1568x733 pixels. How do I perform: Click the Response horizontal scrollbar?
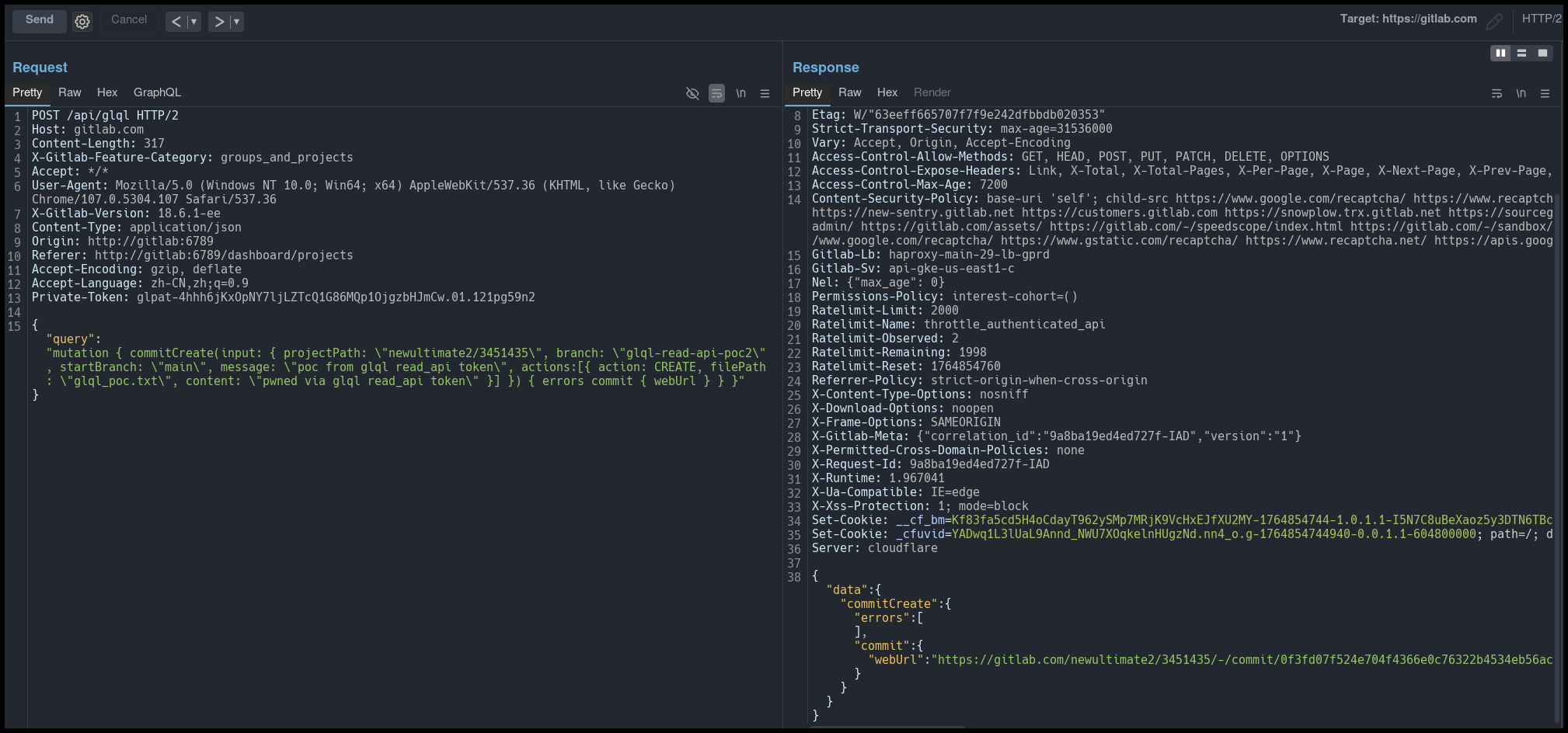[x=886, y=728]
